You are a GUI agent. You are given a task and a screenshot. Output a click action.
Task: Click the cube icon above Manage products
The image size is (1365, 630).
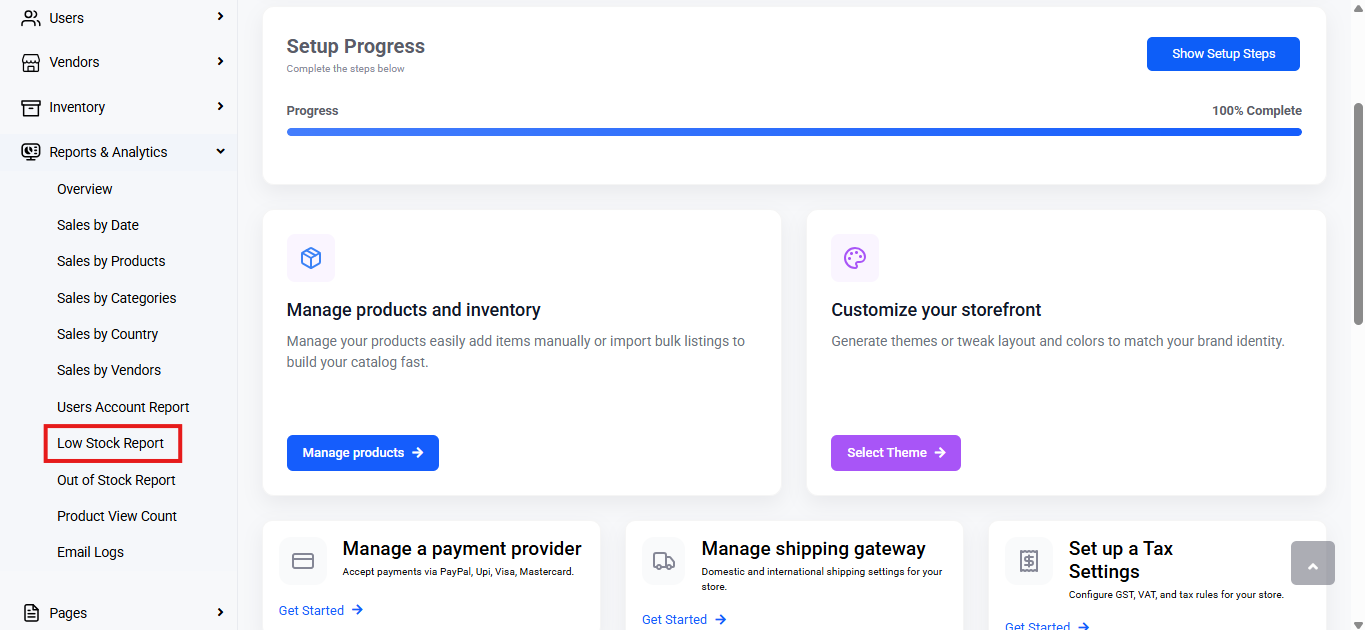click(311, 258)
